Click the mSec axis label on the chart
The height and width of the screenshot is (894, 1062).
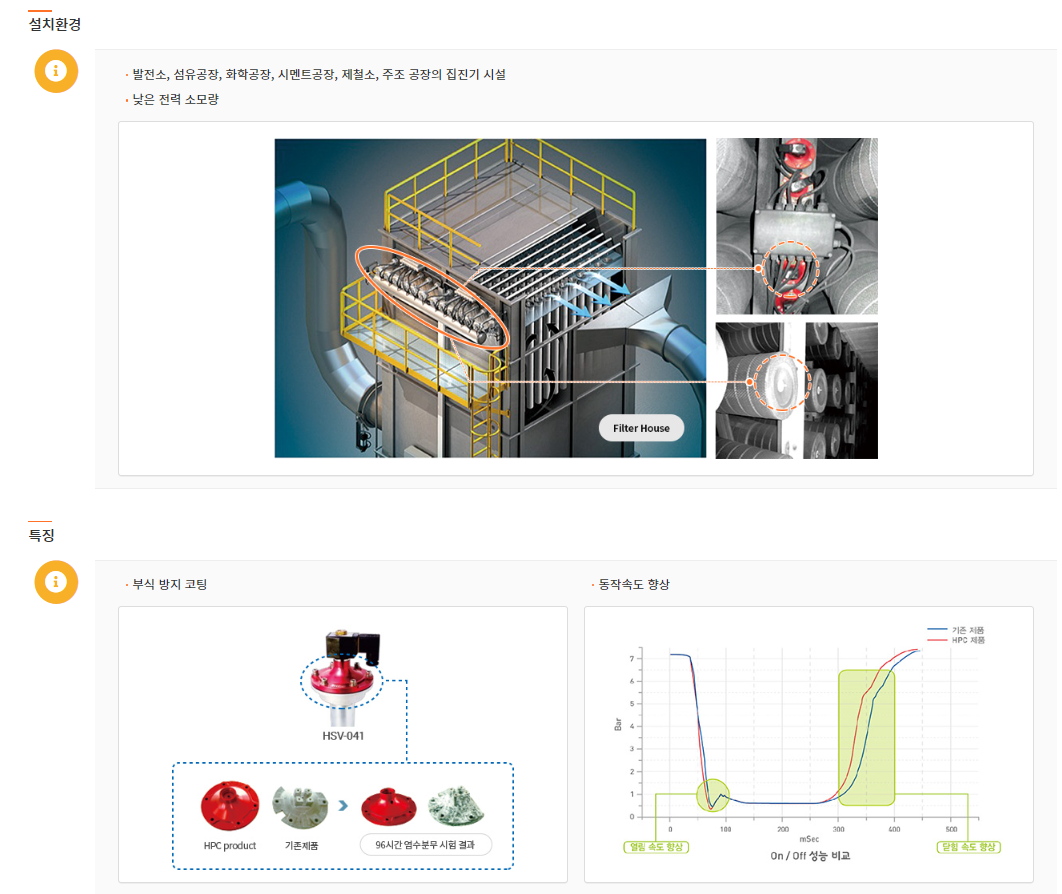[809, 838]
